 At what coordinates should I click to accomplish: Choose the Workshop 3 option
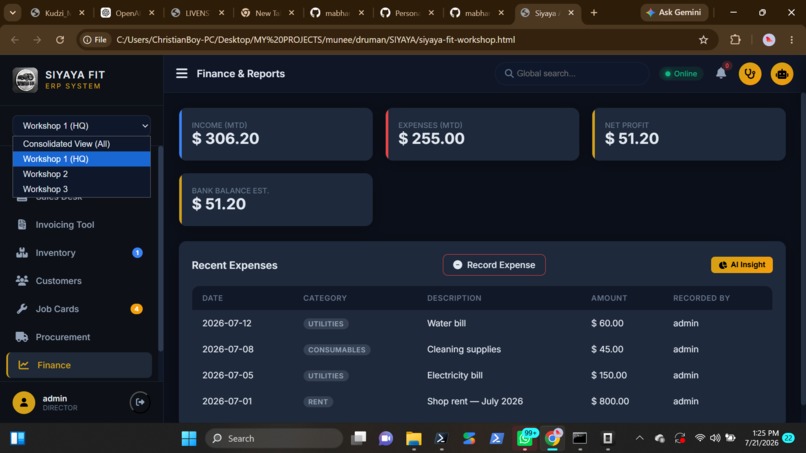[x=82, y=189]
